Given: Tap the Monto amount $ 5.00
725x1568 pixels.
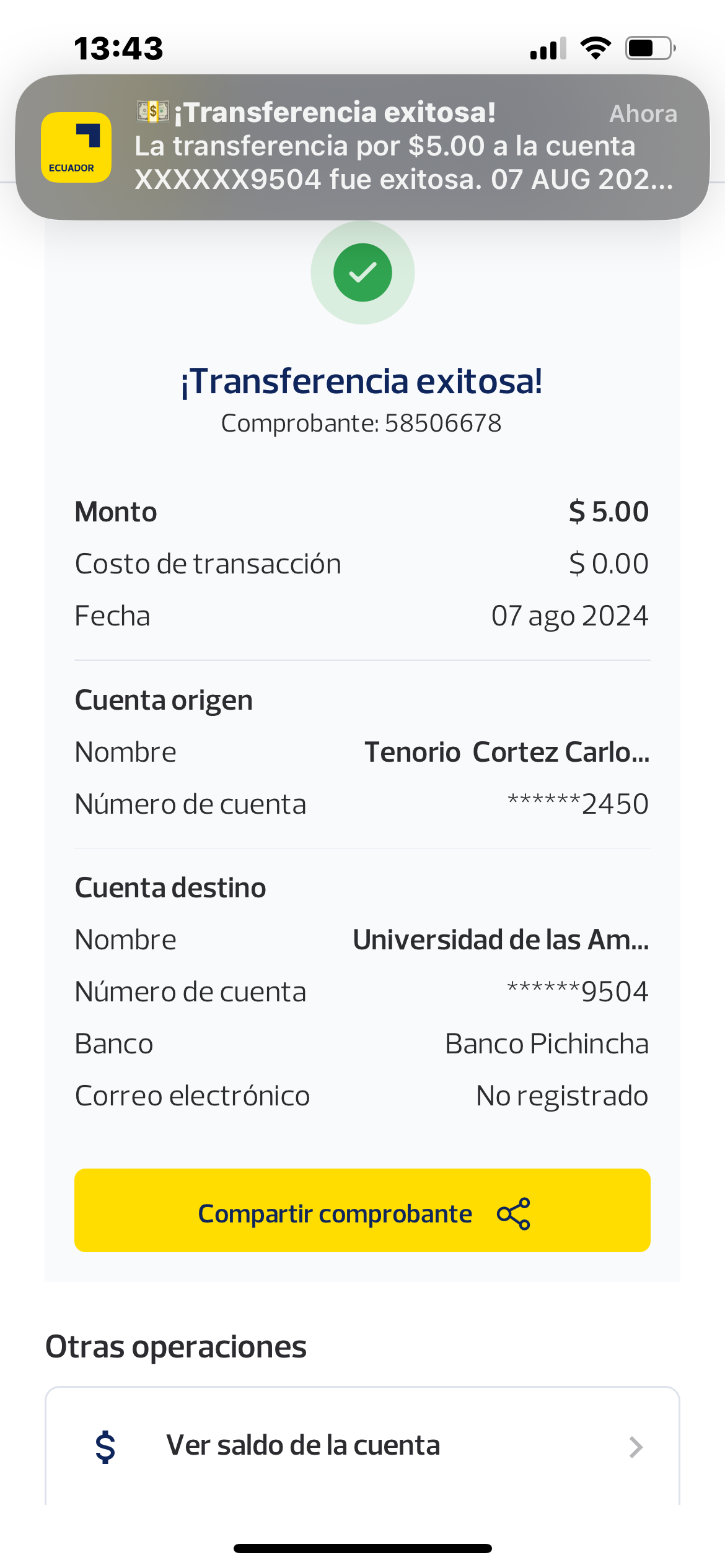Looking at the screenshot, I should click(x=609, y=512).
